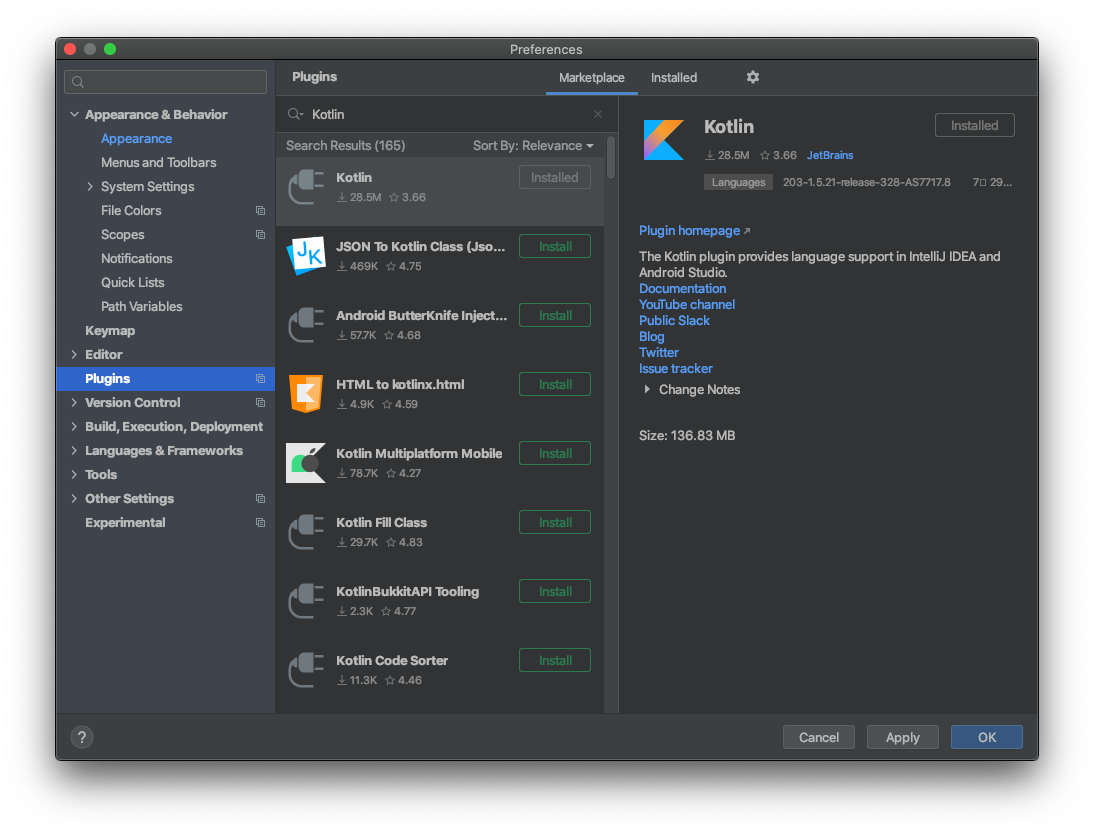Open the Twitter link
This screenshot has width=1094, height=834.
(659, 352)
